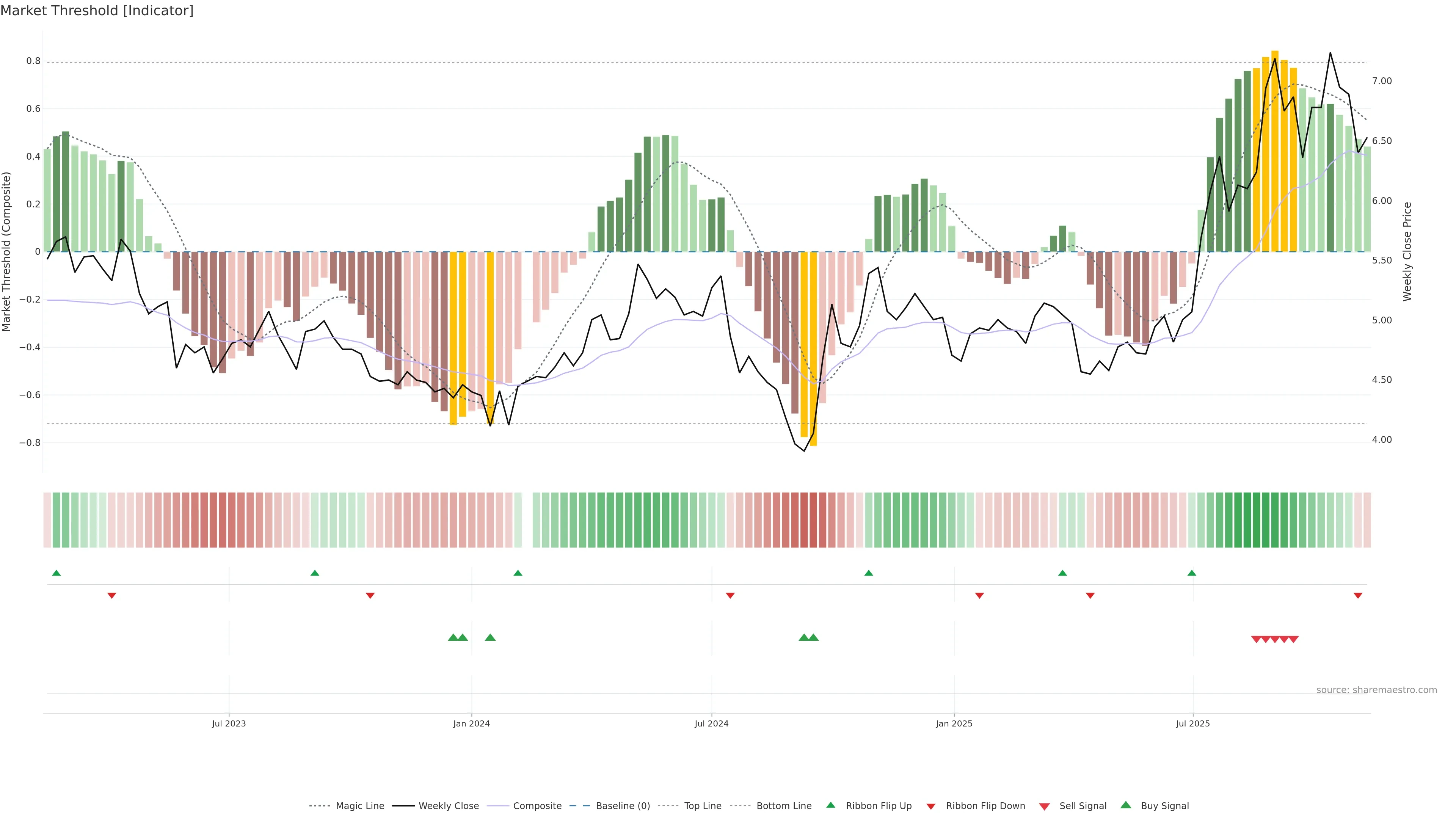Click the Sell Signal legend triangle
Screen dimensions: 1456x819
(1045, 806)
